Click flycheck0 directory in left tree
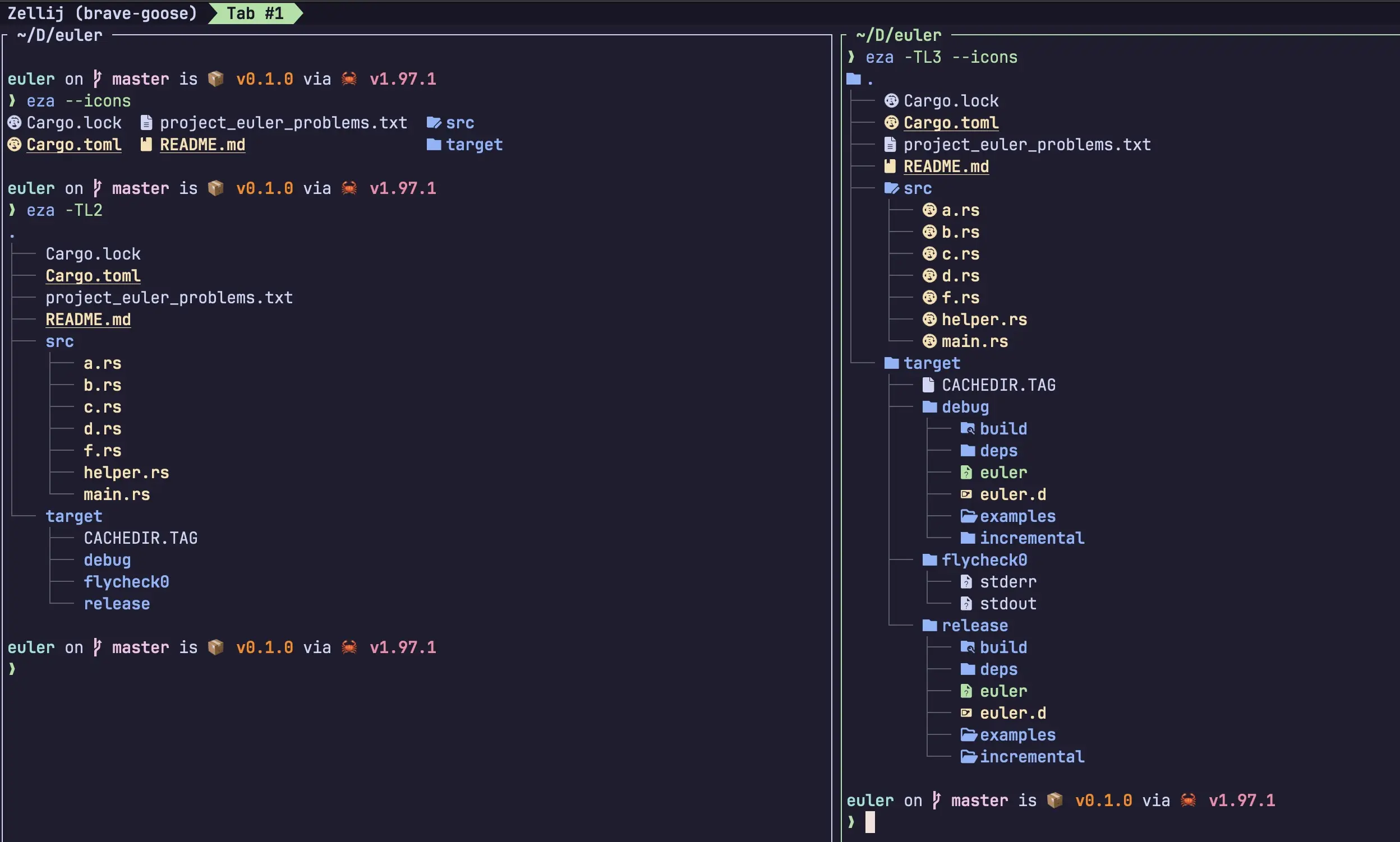 pos(126,581)
